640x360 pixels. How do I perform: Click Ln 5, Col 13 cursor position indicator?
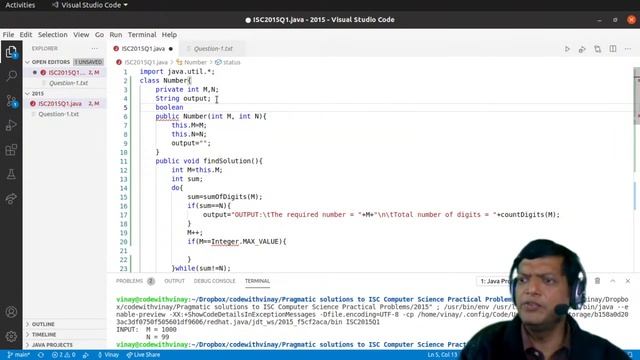coord(442,355)
